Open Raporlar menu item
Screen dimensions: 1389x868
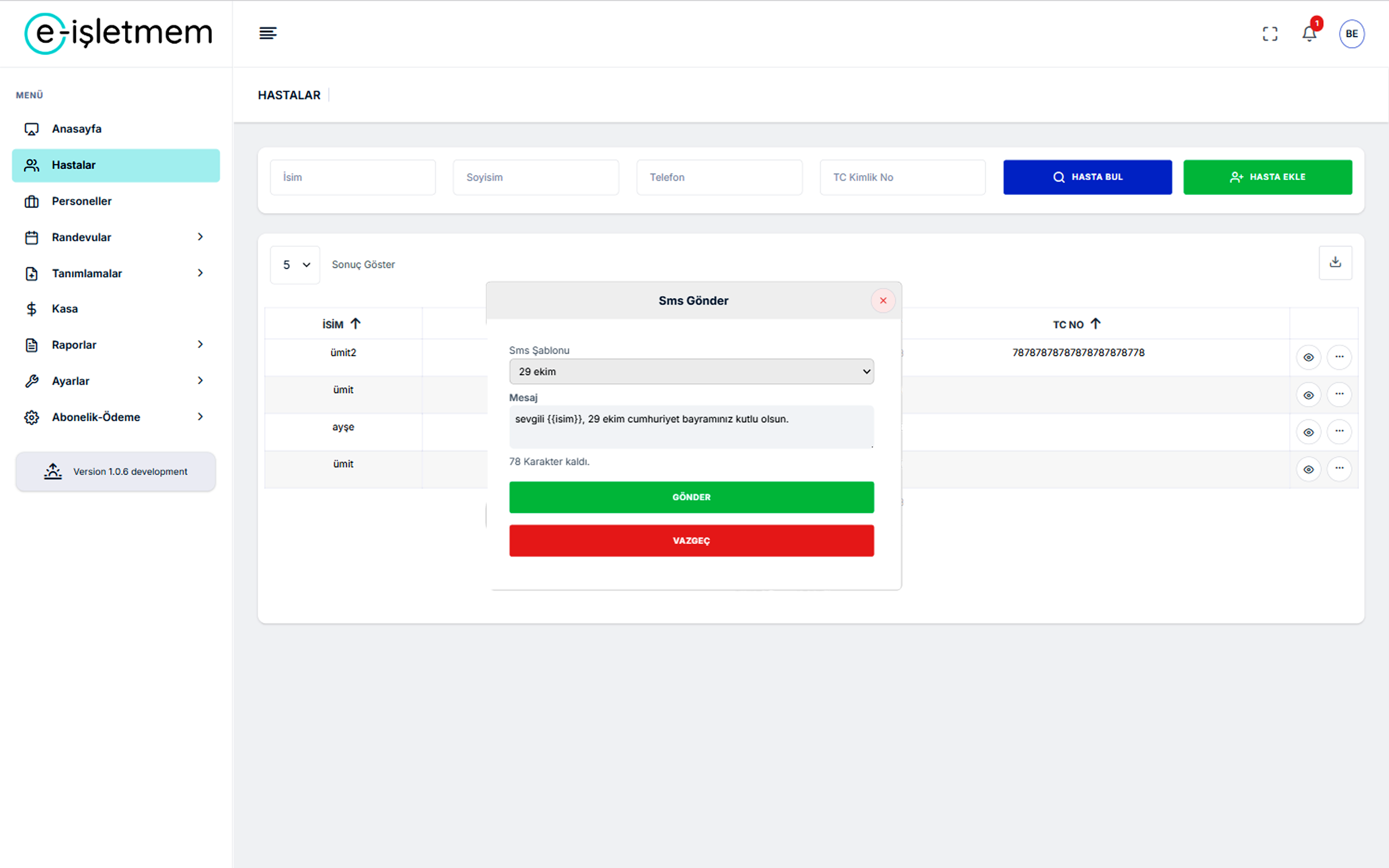click(115, 345)
